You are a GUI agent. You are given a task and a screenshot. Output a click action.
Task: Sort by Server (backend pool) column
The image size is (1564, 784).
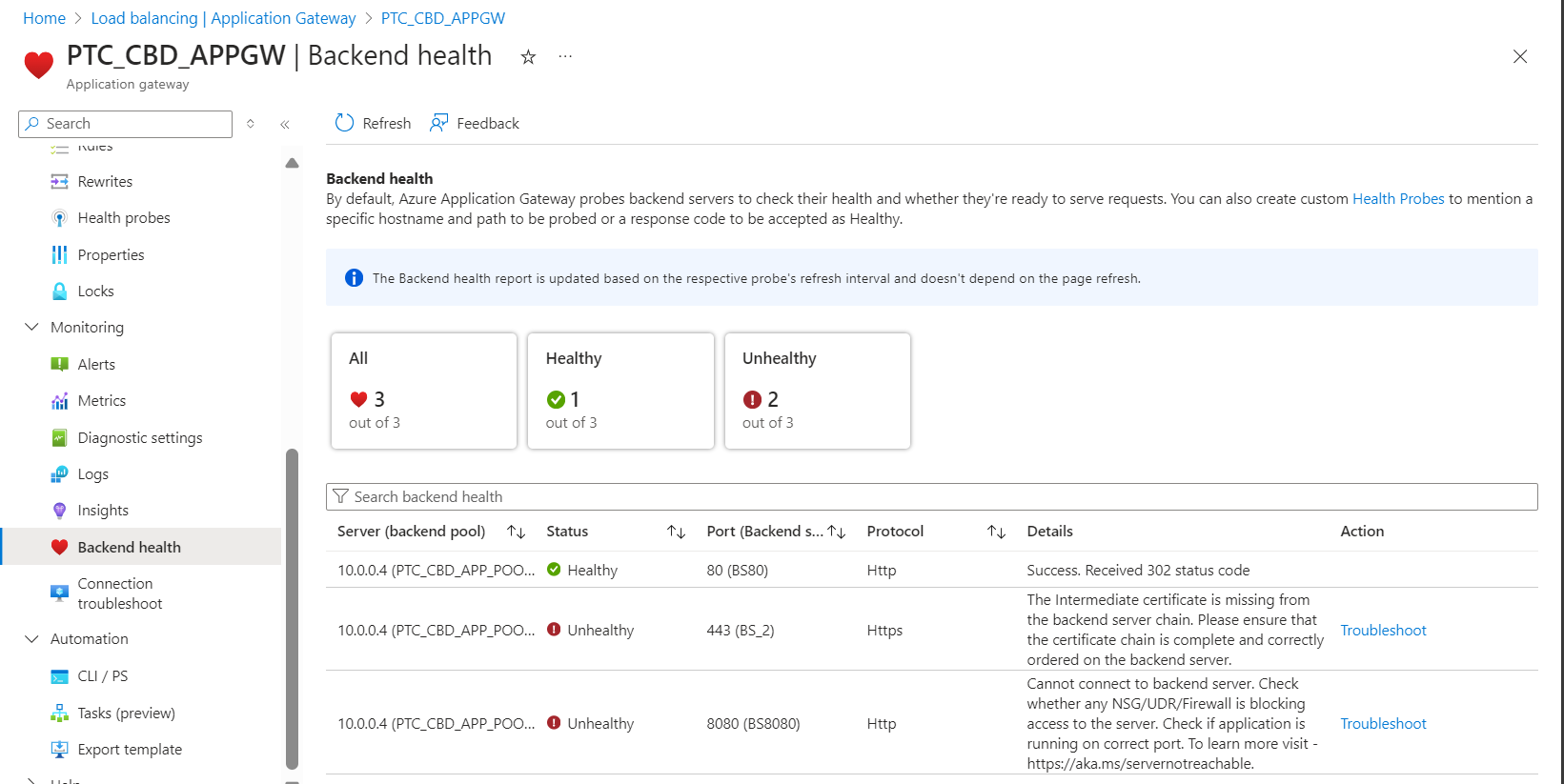click(x=517, y=532)
